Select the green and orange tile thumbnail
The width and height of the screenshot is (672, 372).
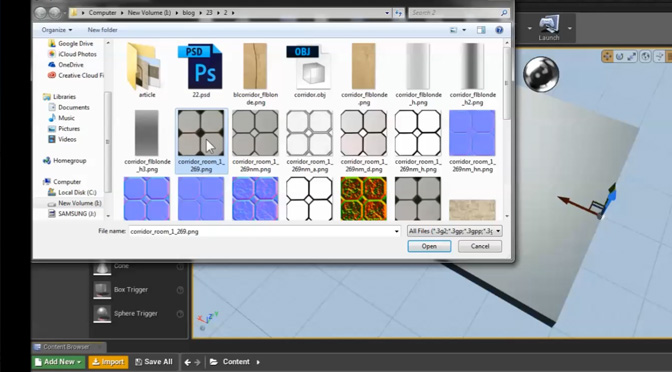tap(363, 199)
